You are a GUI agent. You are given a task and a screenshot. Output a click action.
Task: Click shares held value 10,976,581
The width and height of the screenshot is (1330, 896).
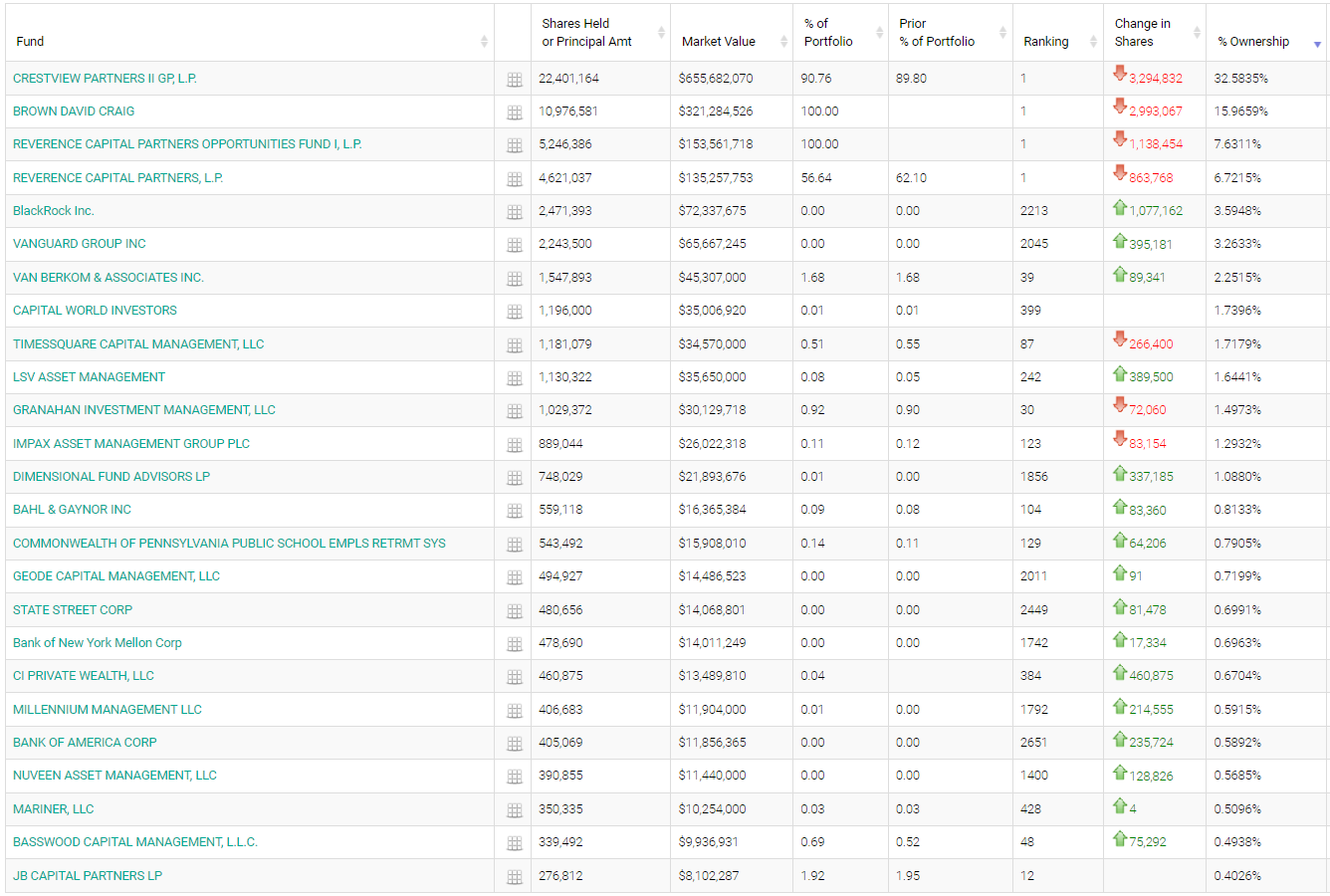(x=569, y=112)
